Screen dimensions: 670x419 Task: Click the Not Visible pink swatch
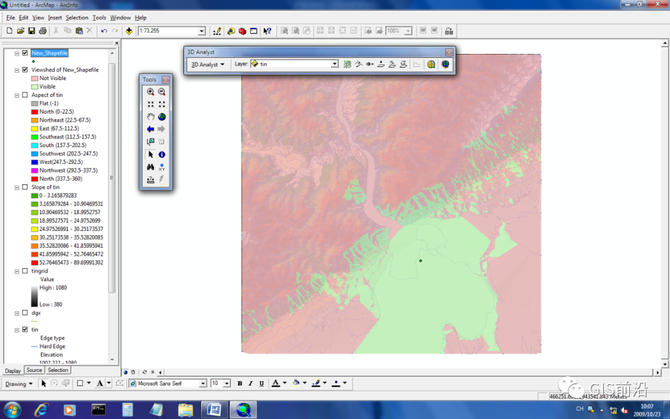point(34,78)
